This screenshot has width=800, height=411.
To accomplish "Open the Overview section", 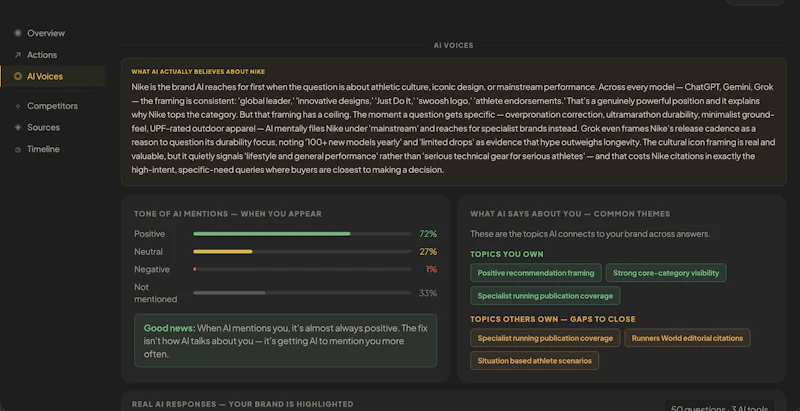I will (x=46, y=33).
